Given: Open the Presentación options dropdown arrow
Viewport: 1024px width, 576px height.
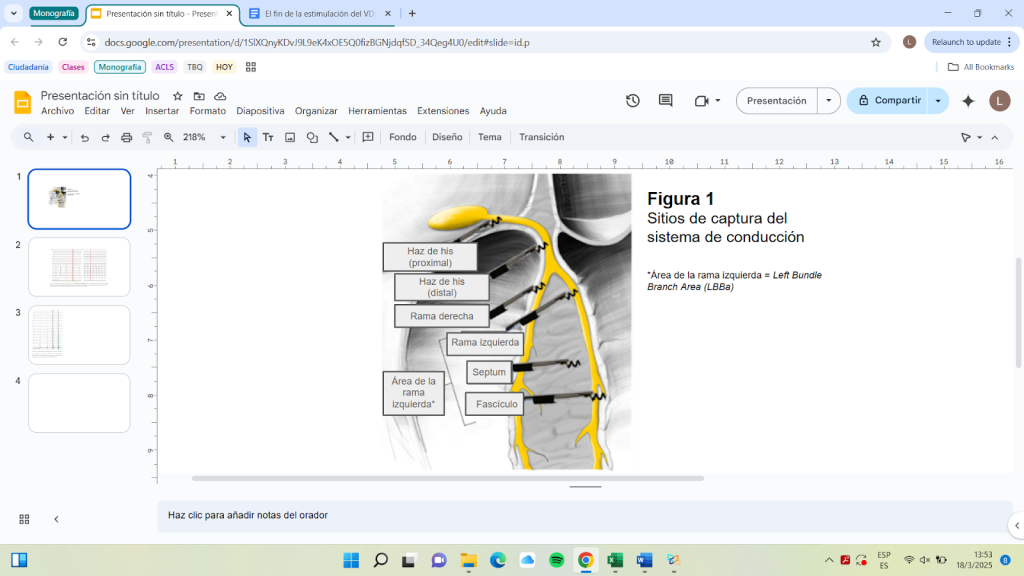Looking at the screenshot, I should (829, 101).
